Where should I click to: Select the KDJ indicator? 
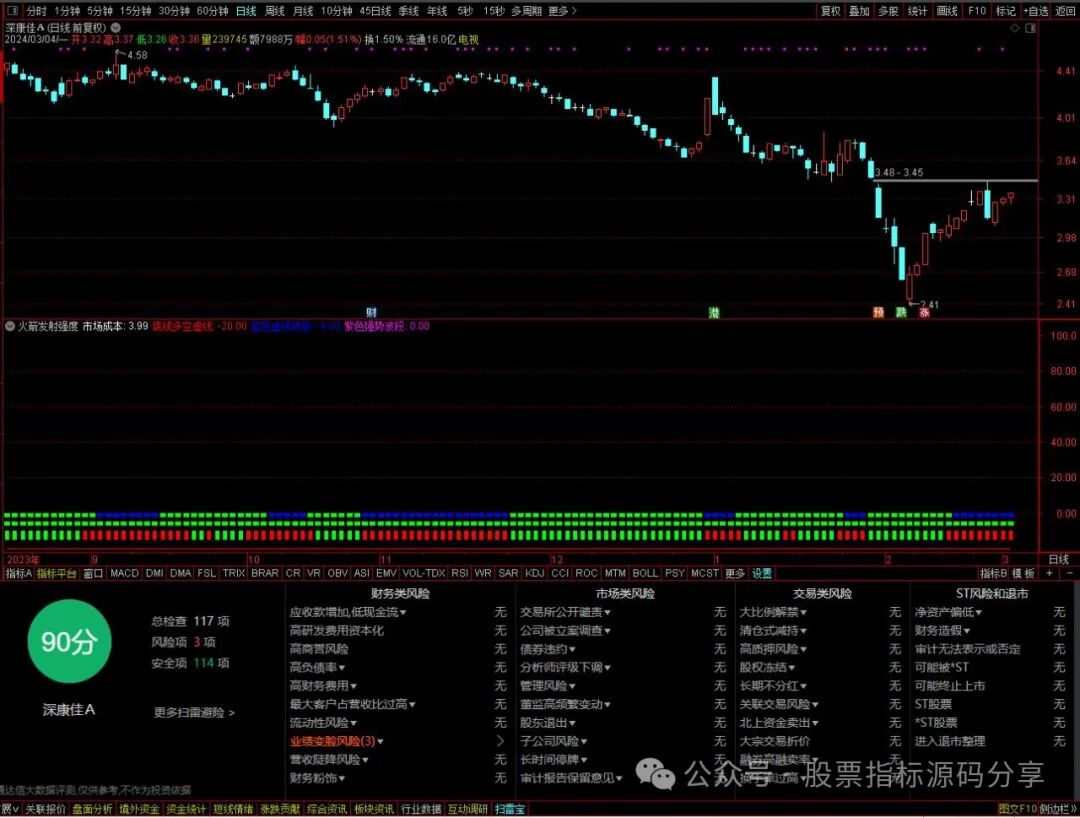coord(534,573)
